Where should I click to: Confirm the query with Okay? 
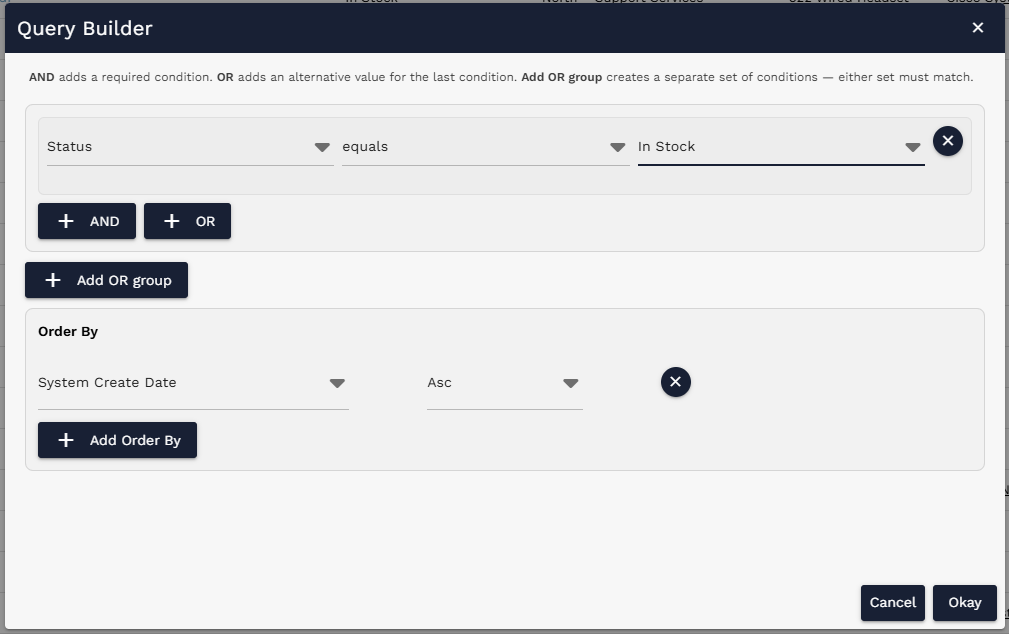(965, 603)
